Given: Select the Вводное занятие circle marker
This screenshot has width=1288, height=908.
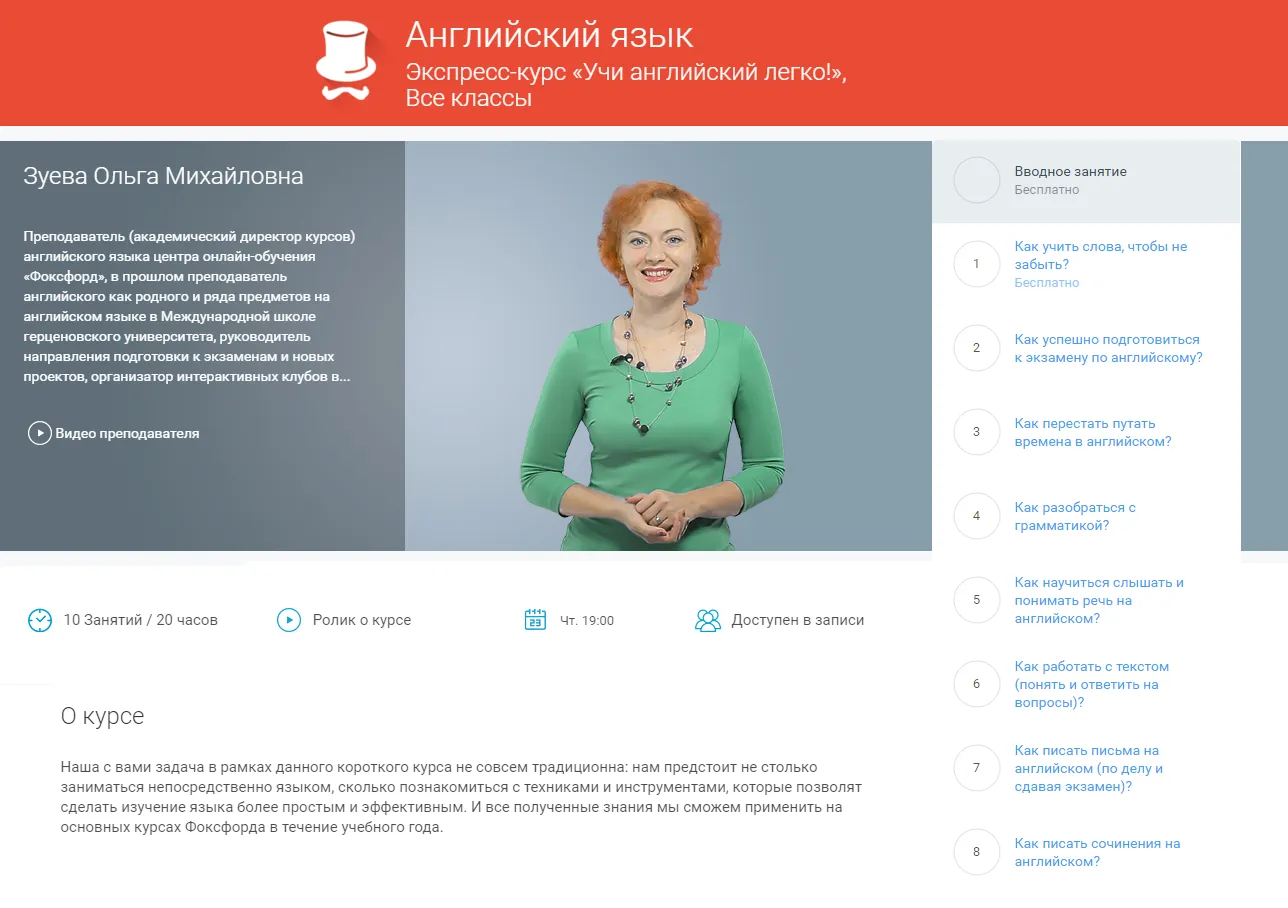Looking at the screenshot, I should 976,180.
